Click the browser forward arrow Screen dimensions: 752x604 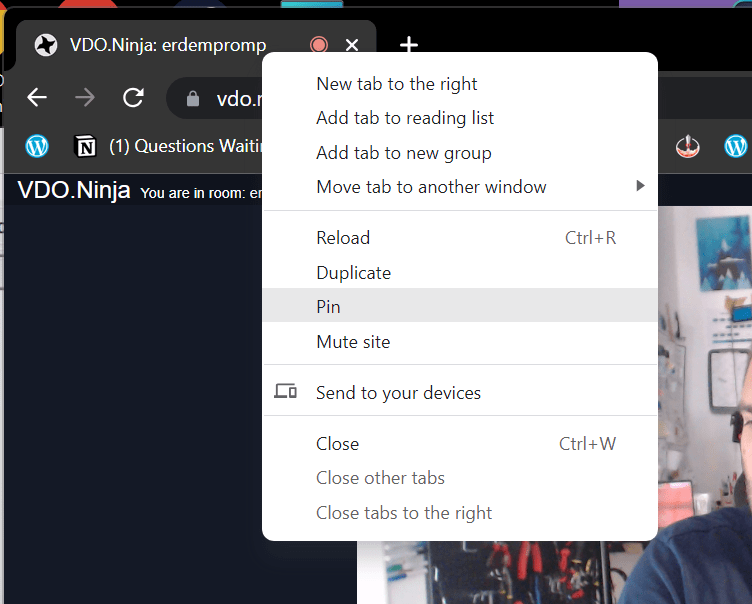click(x=85, y=97)
